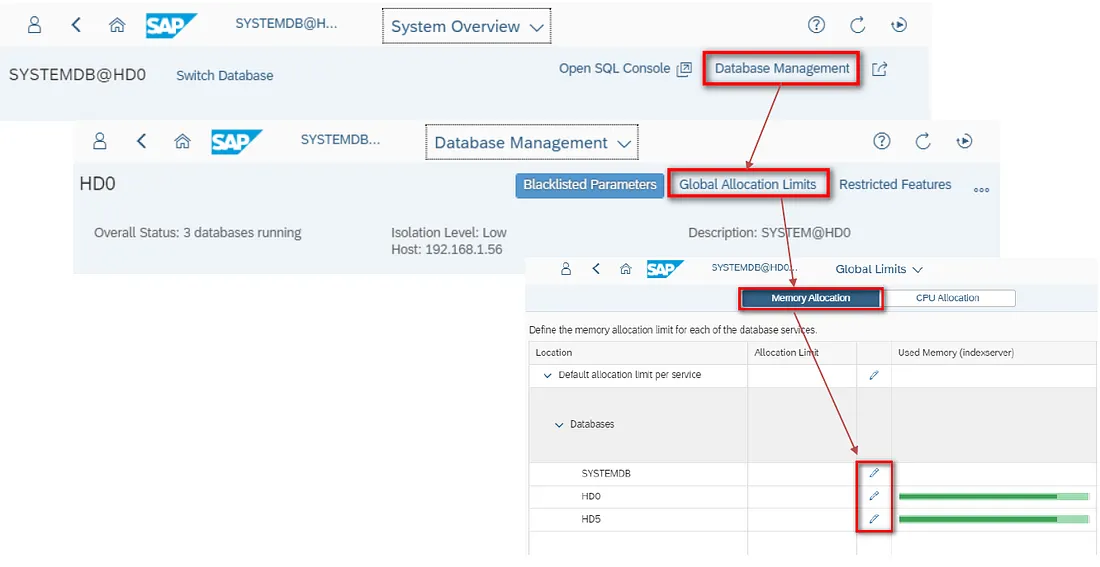Click share icon next to Database Management link
Screen dimensions: 1100x567
click(880, 69)
